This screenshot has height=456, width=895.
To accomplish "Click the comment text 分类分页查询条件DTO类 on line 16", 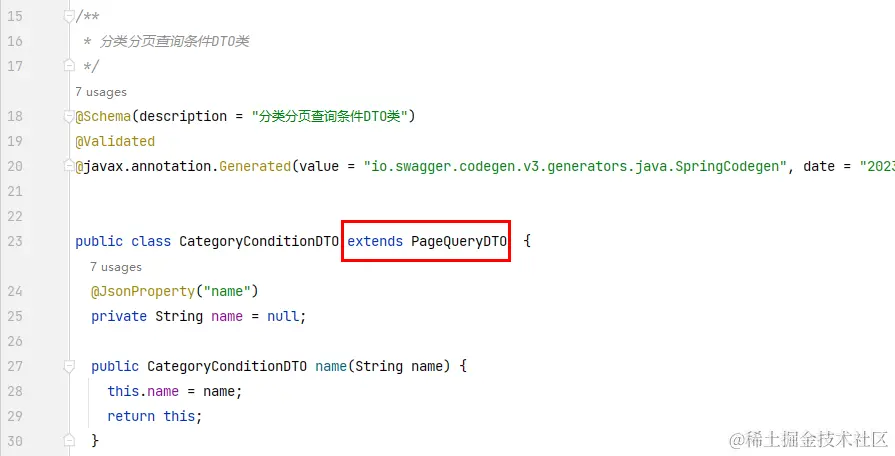I will (x=175, y=42).
